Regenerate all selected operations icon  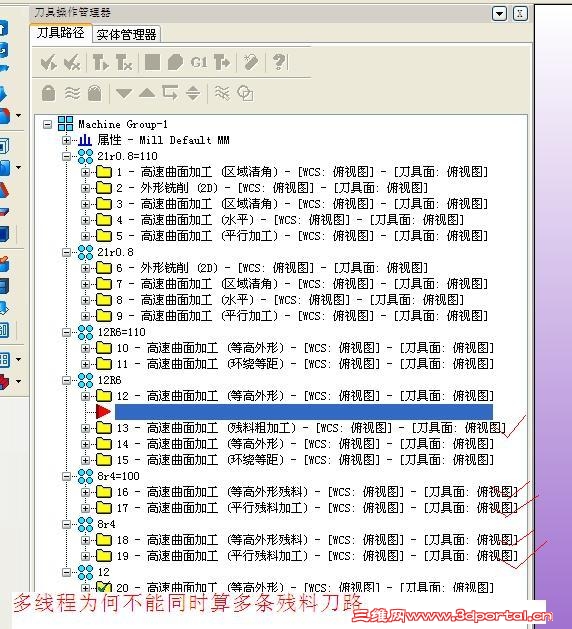coord(100,63)
